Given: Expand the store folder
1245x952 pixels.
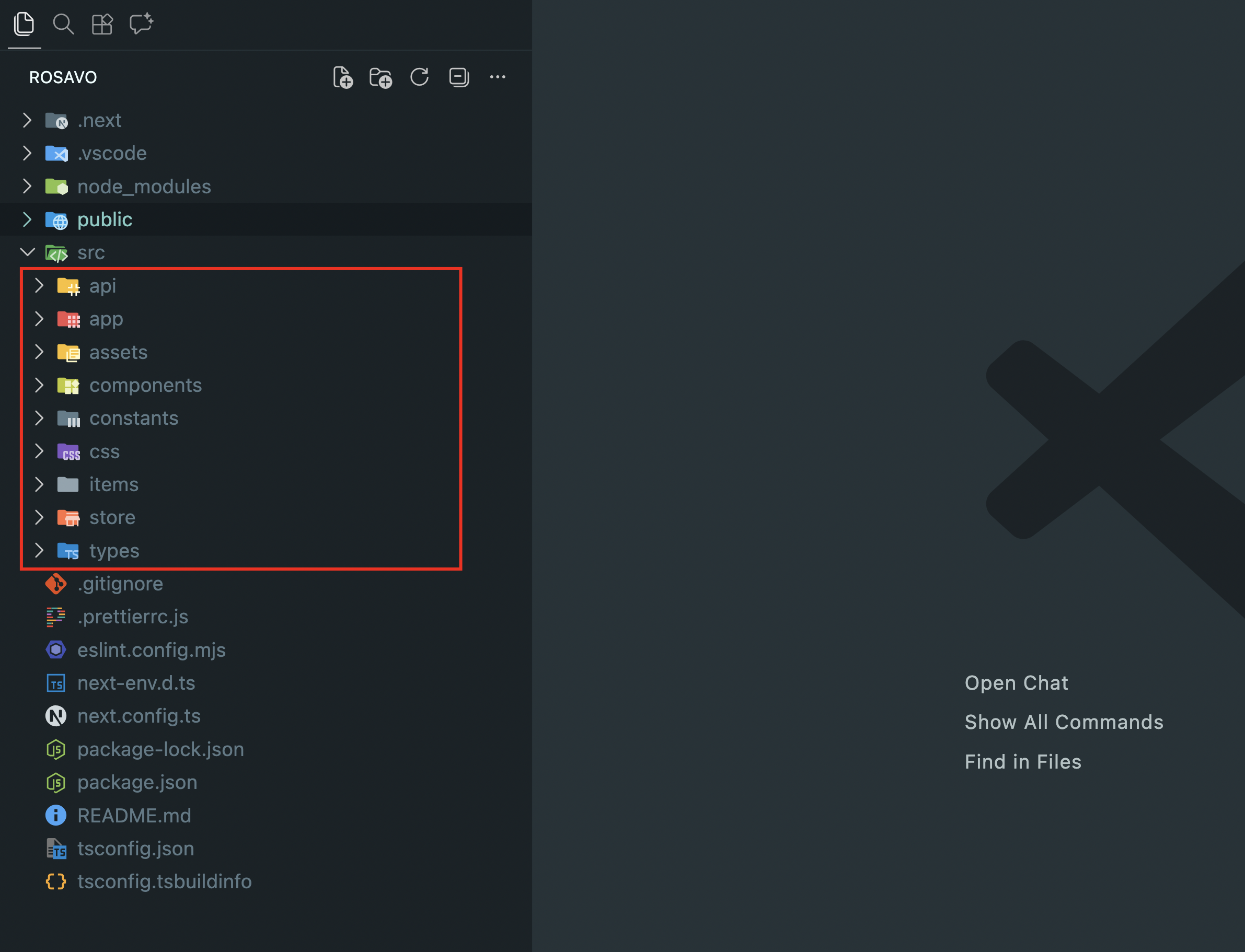Looking at the screenshot, I should coord(39,517).
